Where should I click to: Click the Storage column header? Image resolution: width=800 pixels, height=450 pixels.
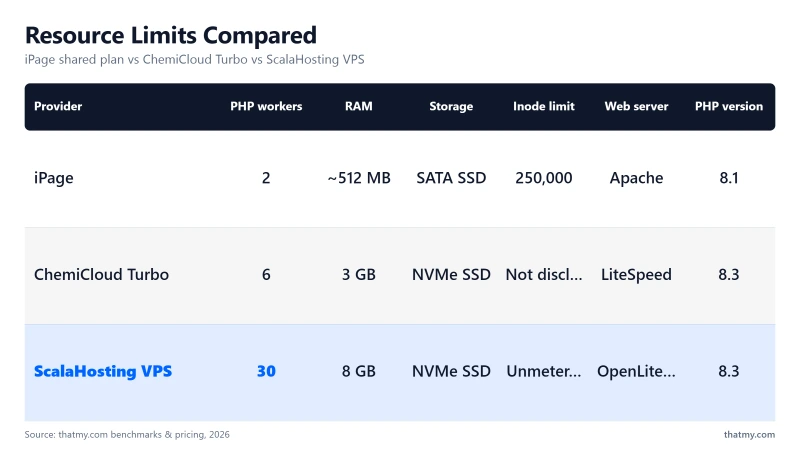pyautogui.click(x=451, y=106)
